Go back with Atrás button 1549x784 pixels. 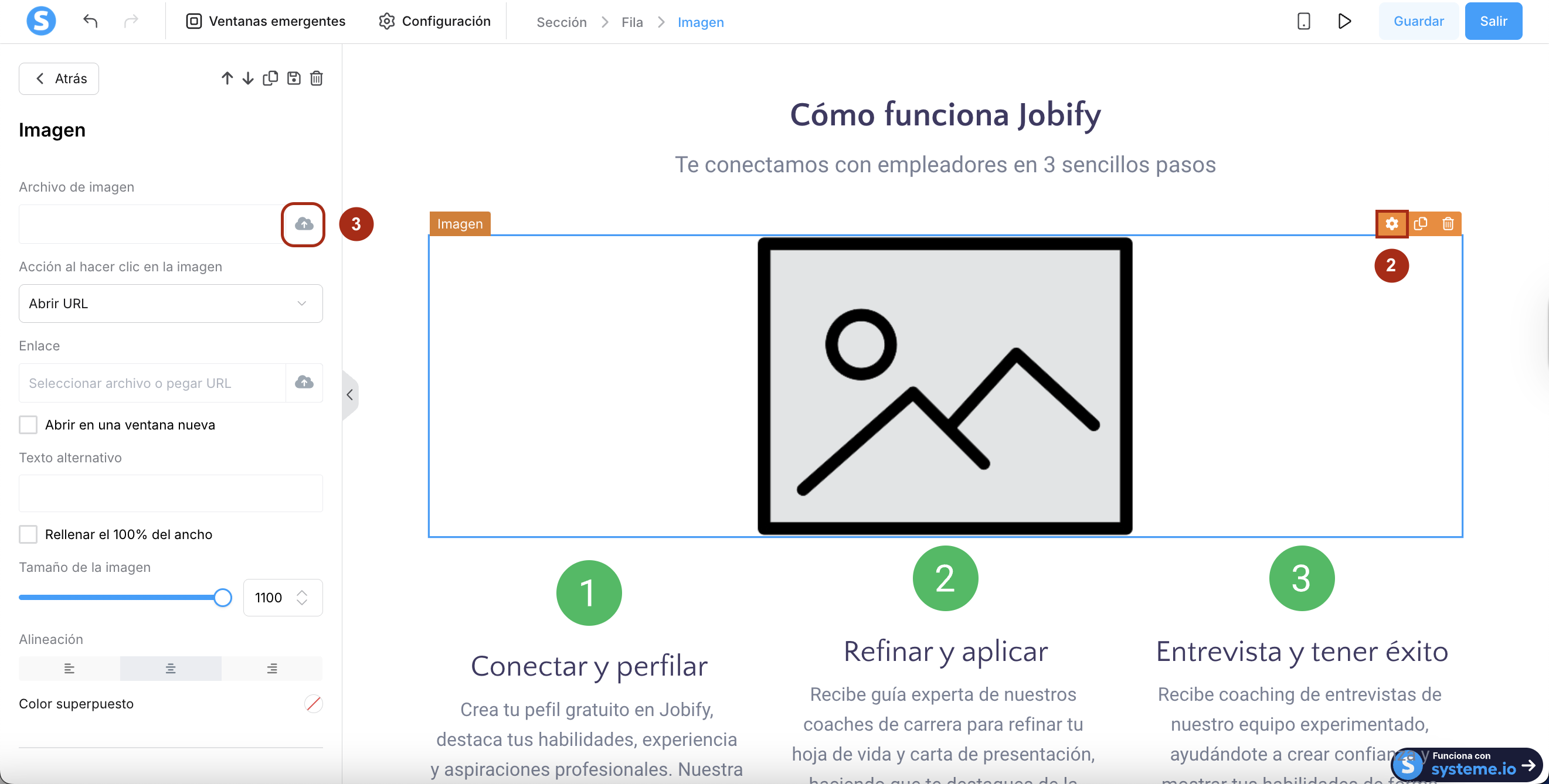59,79
